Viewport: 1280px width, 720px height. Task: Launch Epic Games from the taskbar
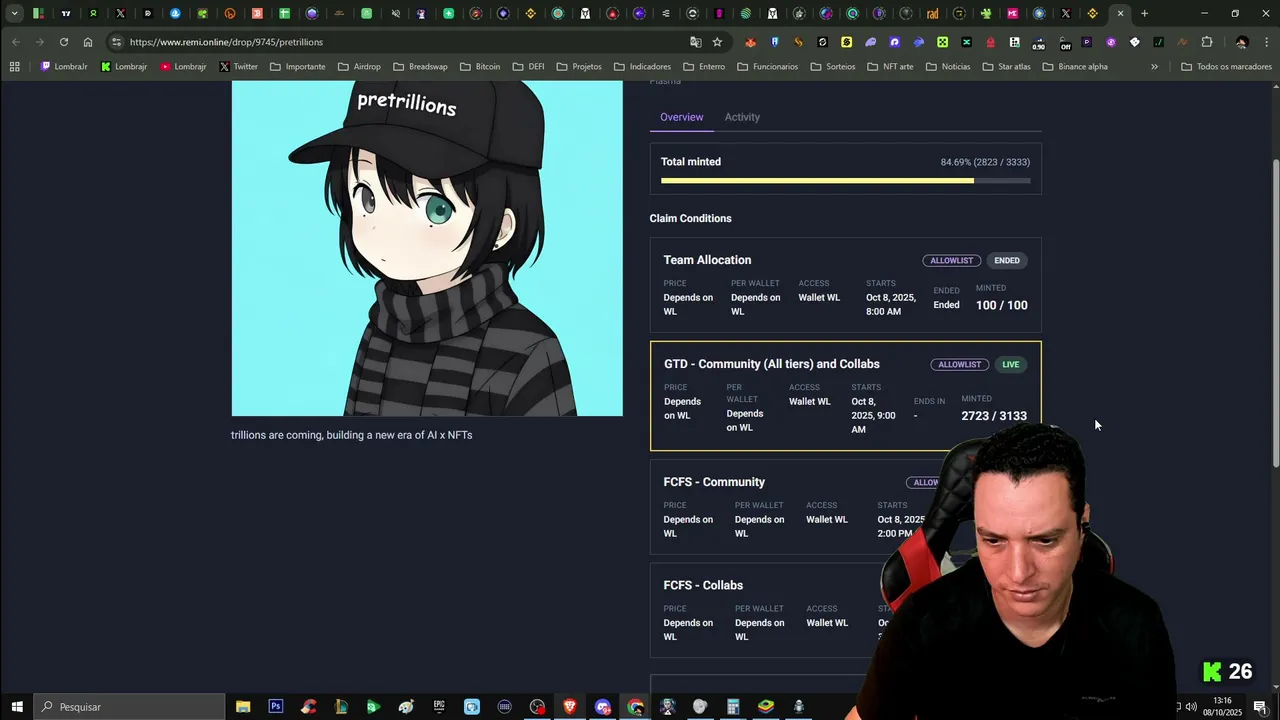click(x=439, y=707)
